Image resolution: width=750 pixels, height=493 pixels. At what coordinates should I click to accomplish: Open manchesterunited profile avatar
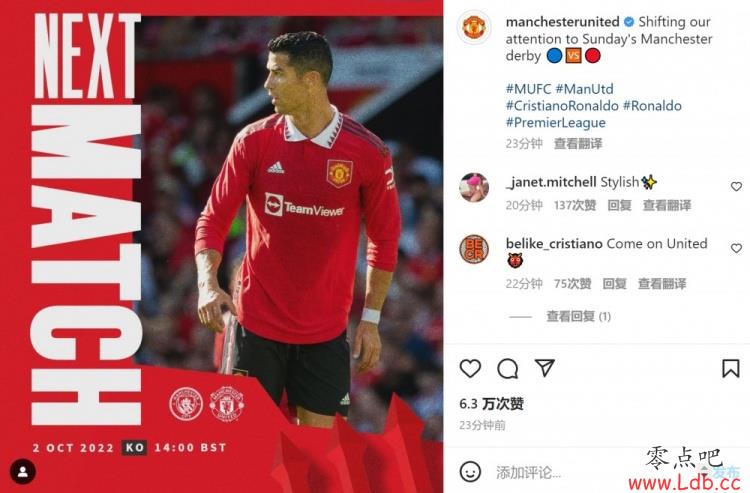474,27
